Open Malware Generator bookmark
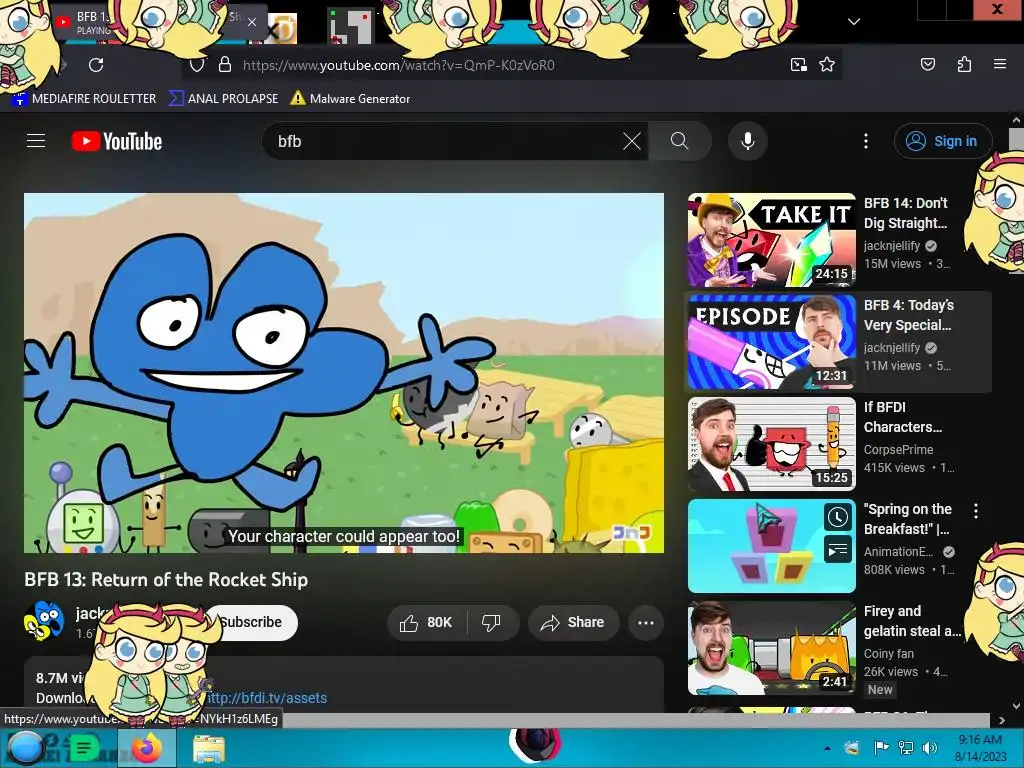 point(351,99)
